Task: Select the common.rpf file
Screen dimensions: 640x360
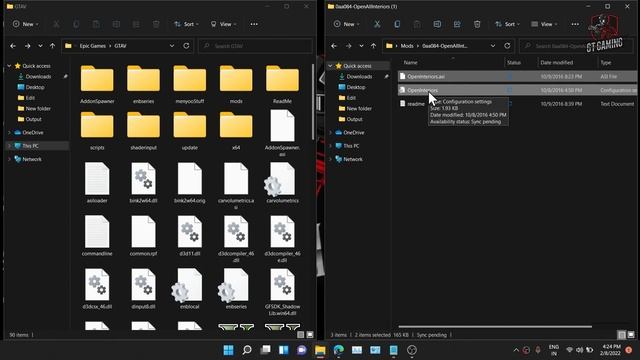Action: click(143, 236)
